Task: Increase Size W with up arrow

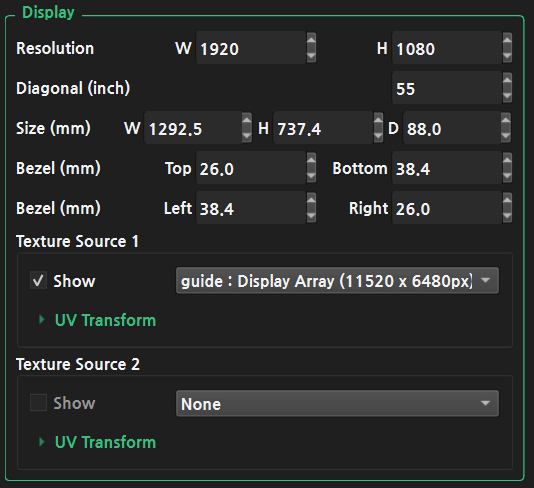Action: [x=247, y=120]
